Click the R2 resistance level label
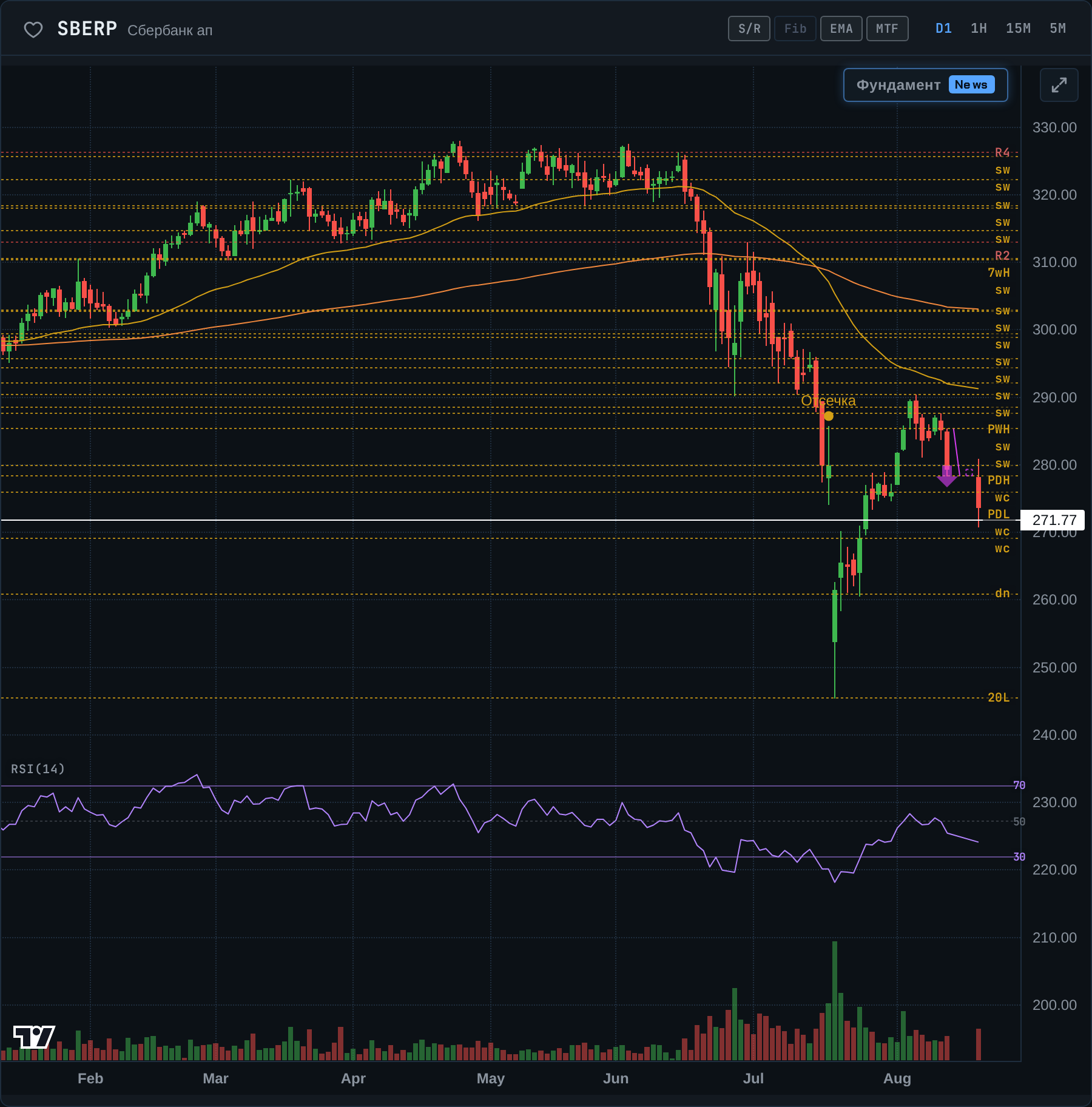1092x1107 pixels. coord(1002,256)
